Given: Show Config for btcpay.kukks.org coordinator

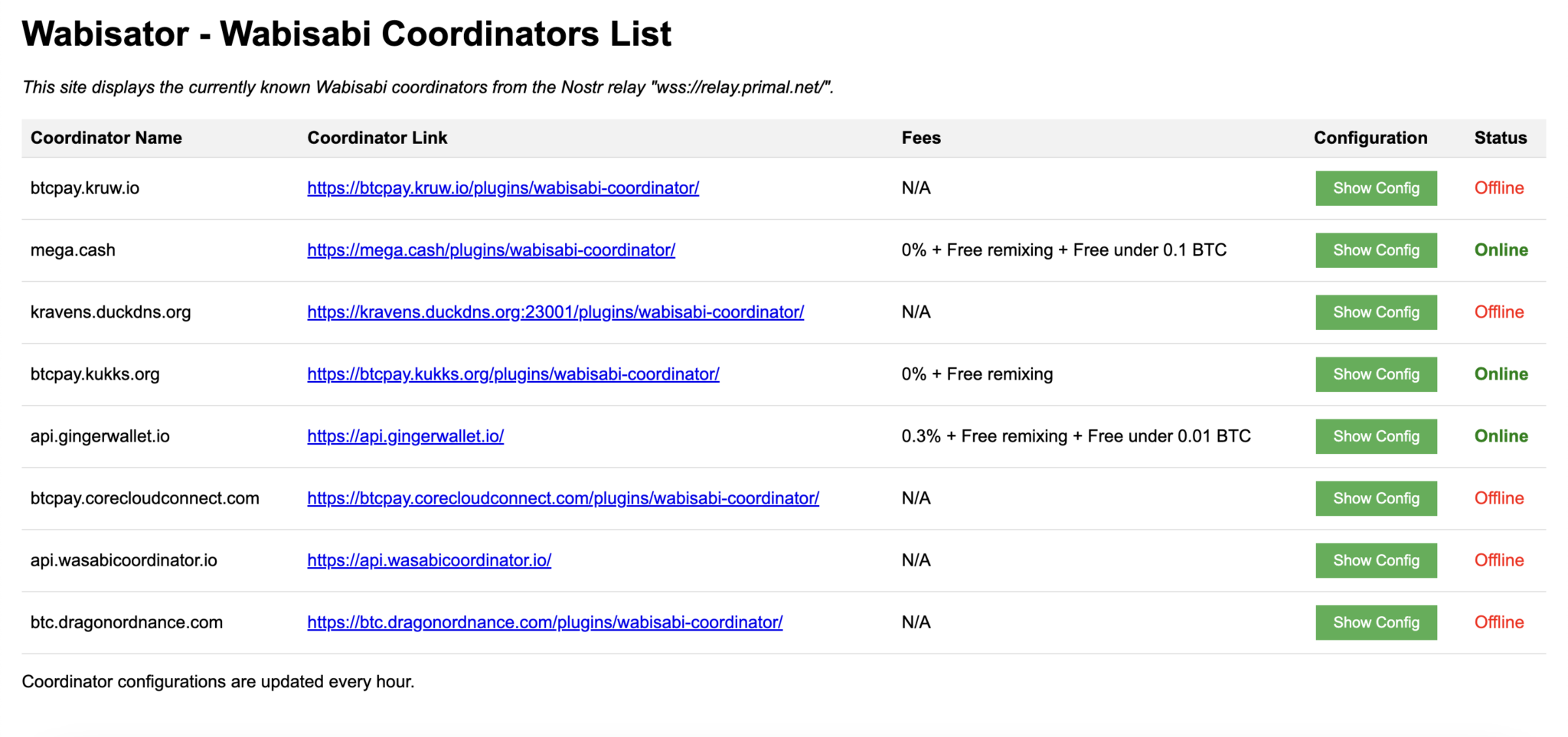Looking at the screenshot, I should [1376, 373].
